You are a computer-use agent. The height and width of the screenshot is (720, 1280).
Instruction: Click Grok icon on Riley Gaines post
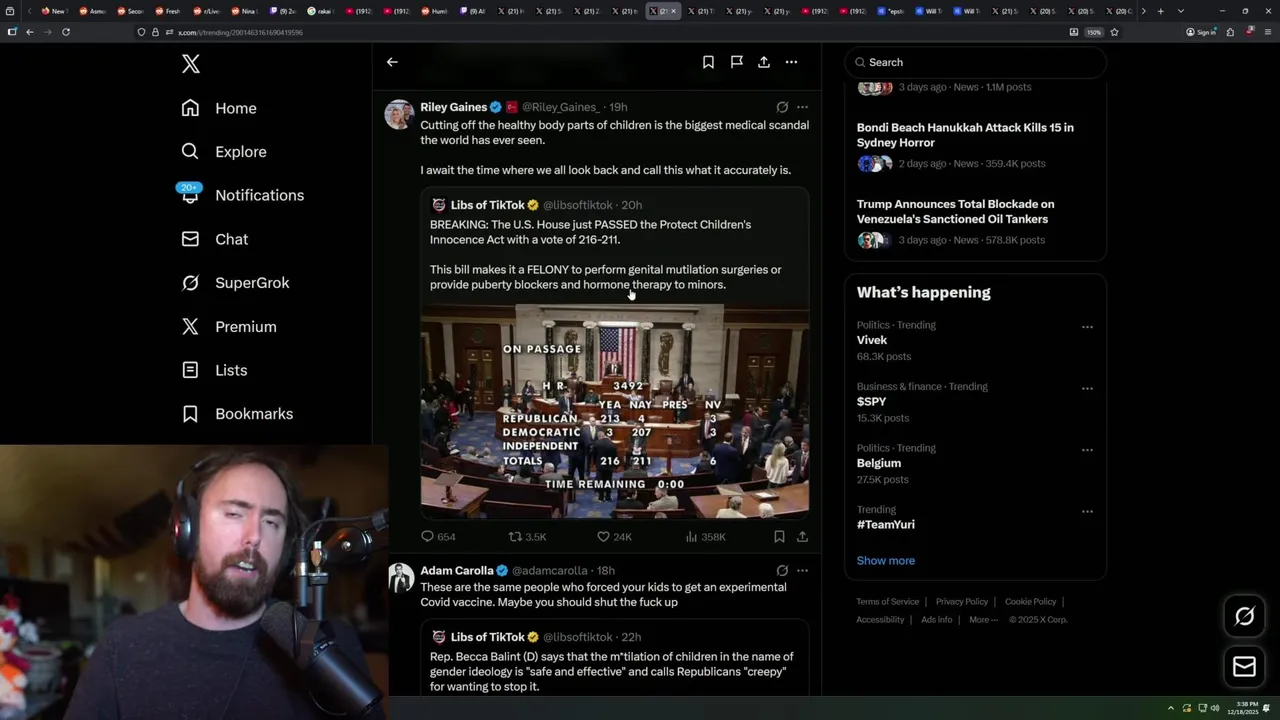pos(782,107)
